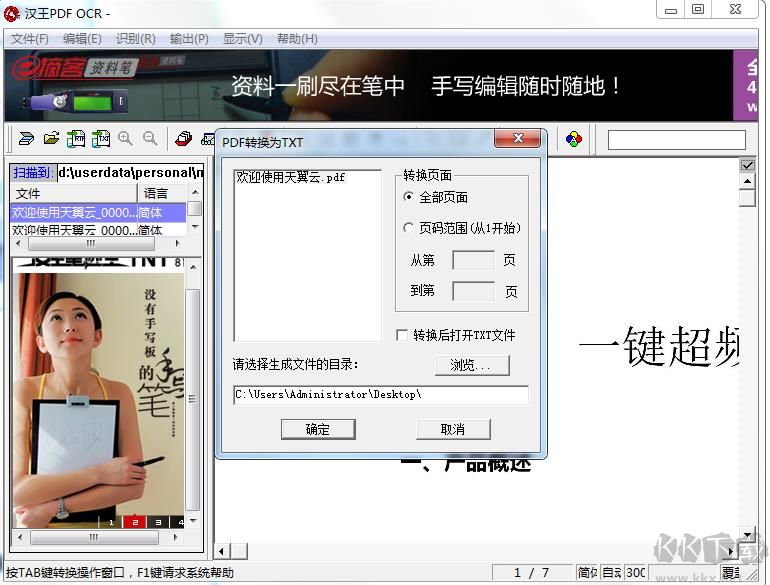Click the 从第 start page field
The width and height of the screenshot is (770, 585).
[473, 261]
